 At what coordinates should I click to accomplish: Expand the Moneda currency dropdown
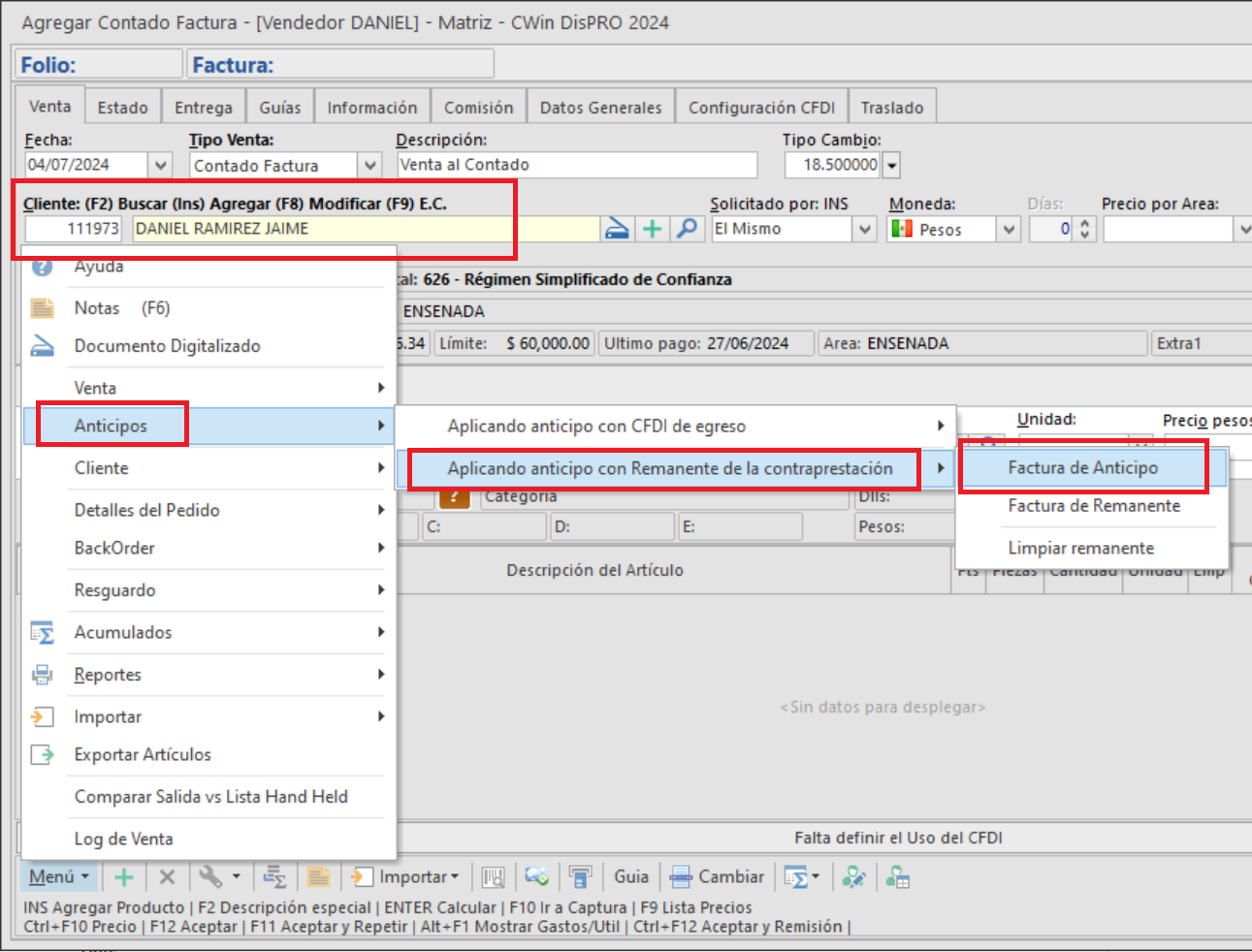1009,229
